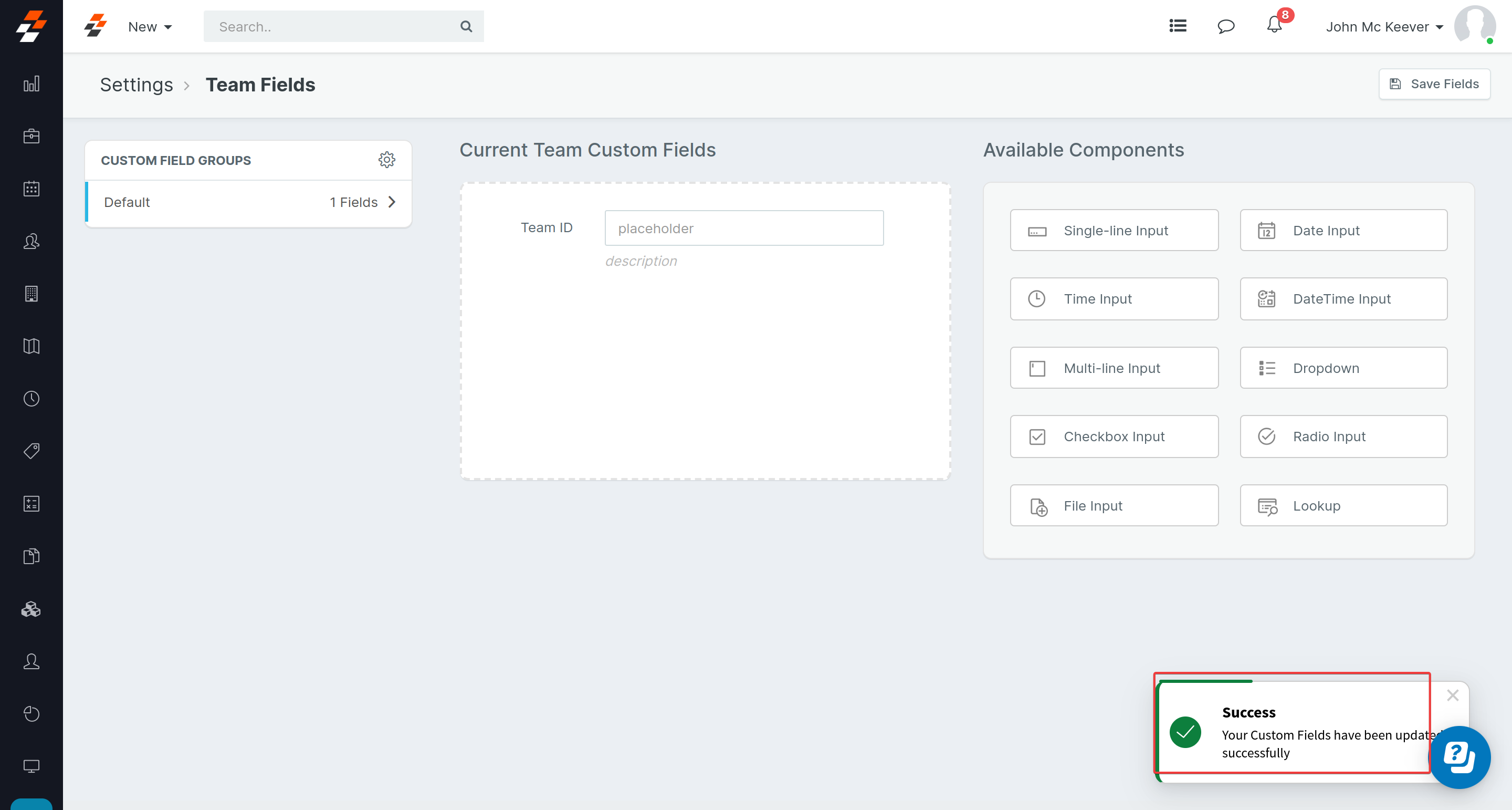
Task: Open Custom Field Groups gear settings
Action: click(386, 160)
